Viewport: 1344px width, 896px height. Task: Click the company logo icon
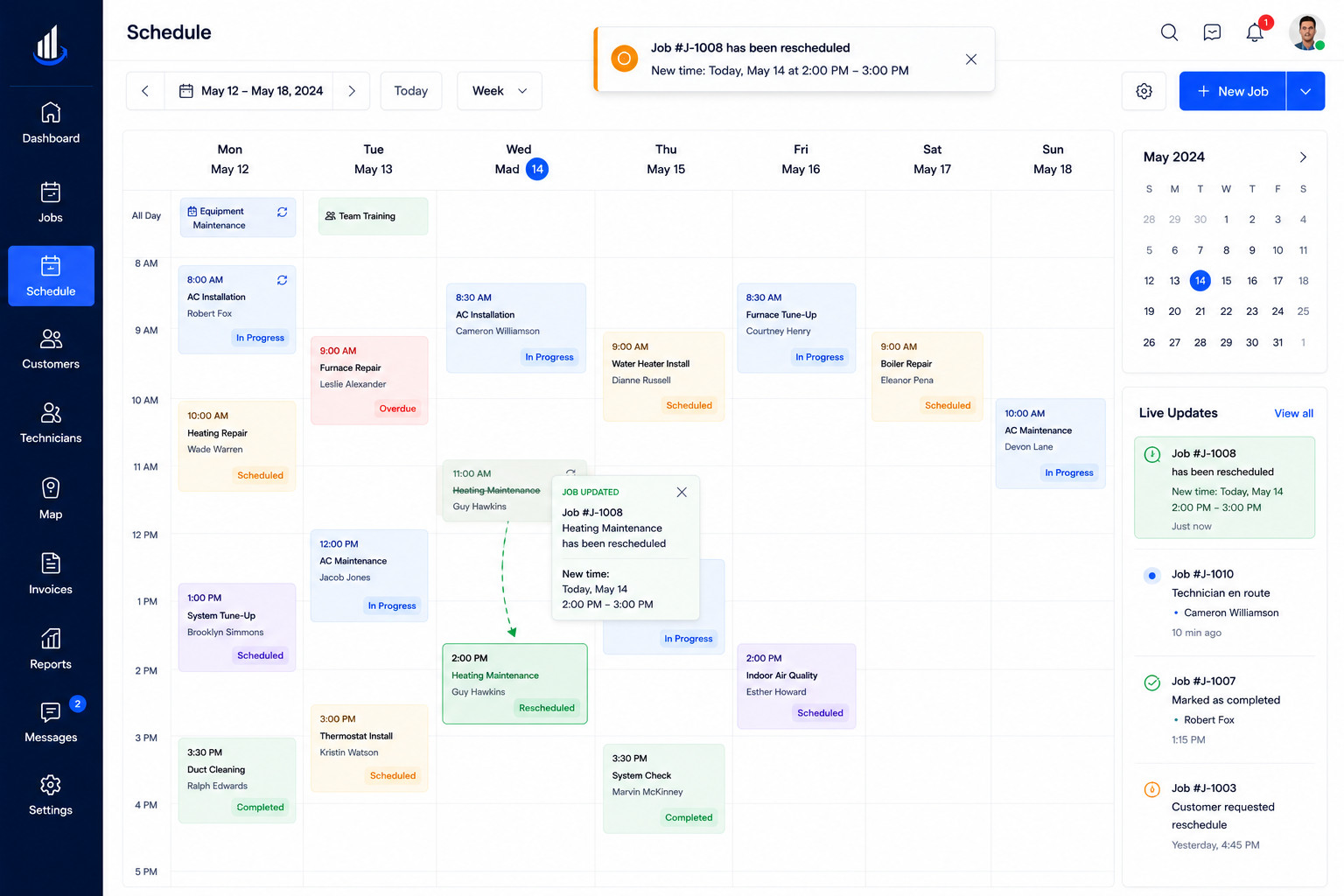click(x=50, y=45)
